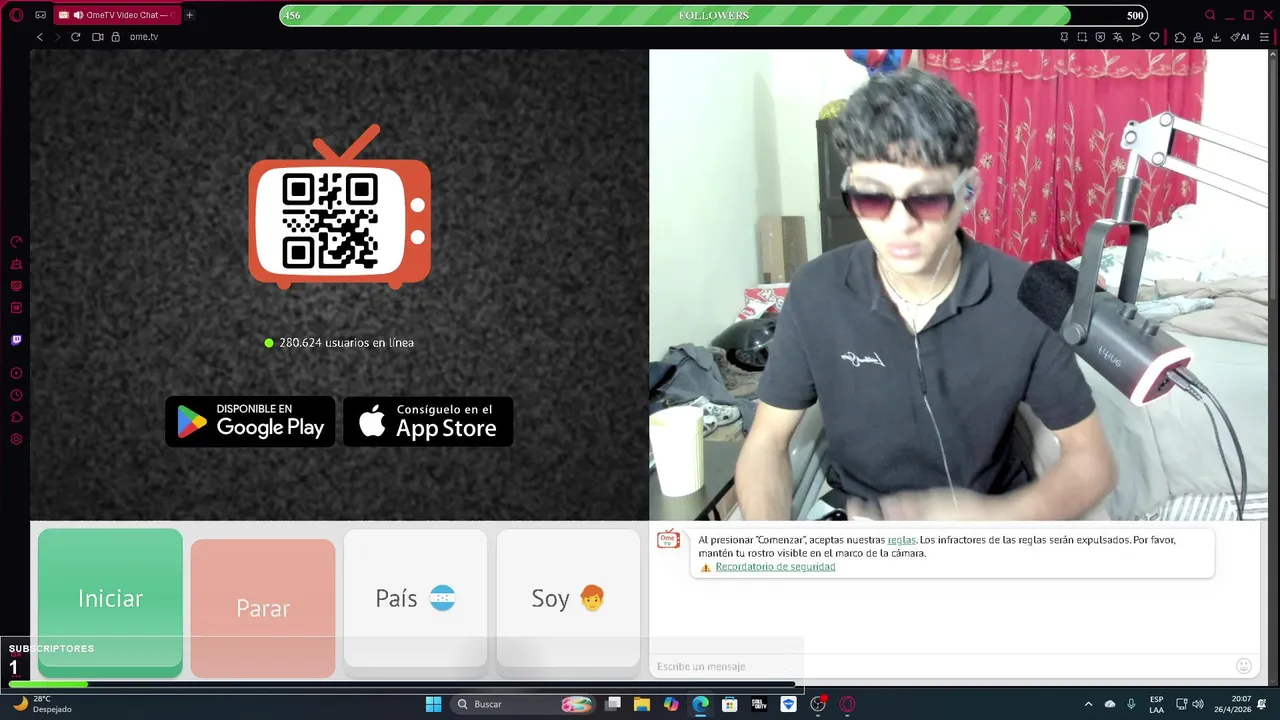Open the extensions puzzle icon
This screenshot has width=1280, height=720.
(x=1180, y=37)
